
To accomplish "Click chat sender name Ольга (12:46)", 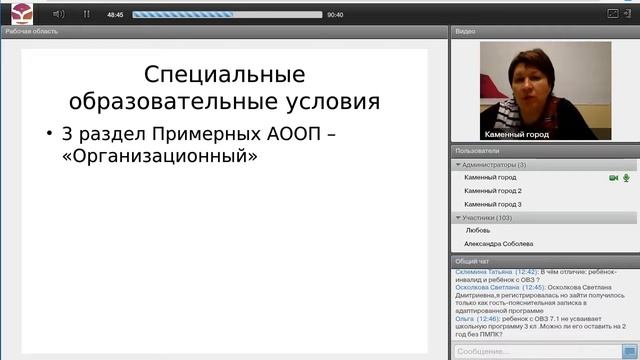I will tap(477, 319).
